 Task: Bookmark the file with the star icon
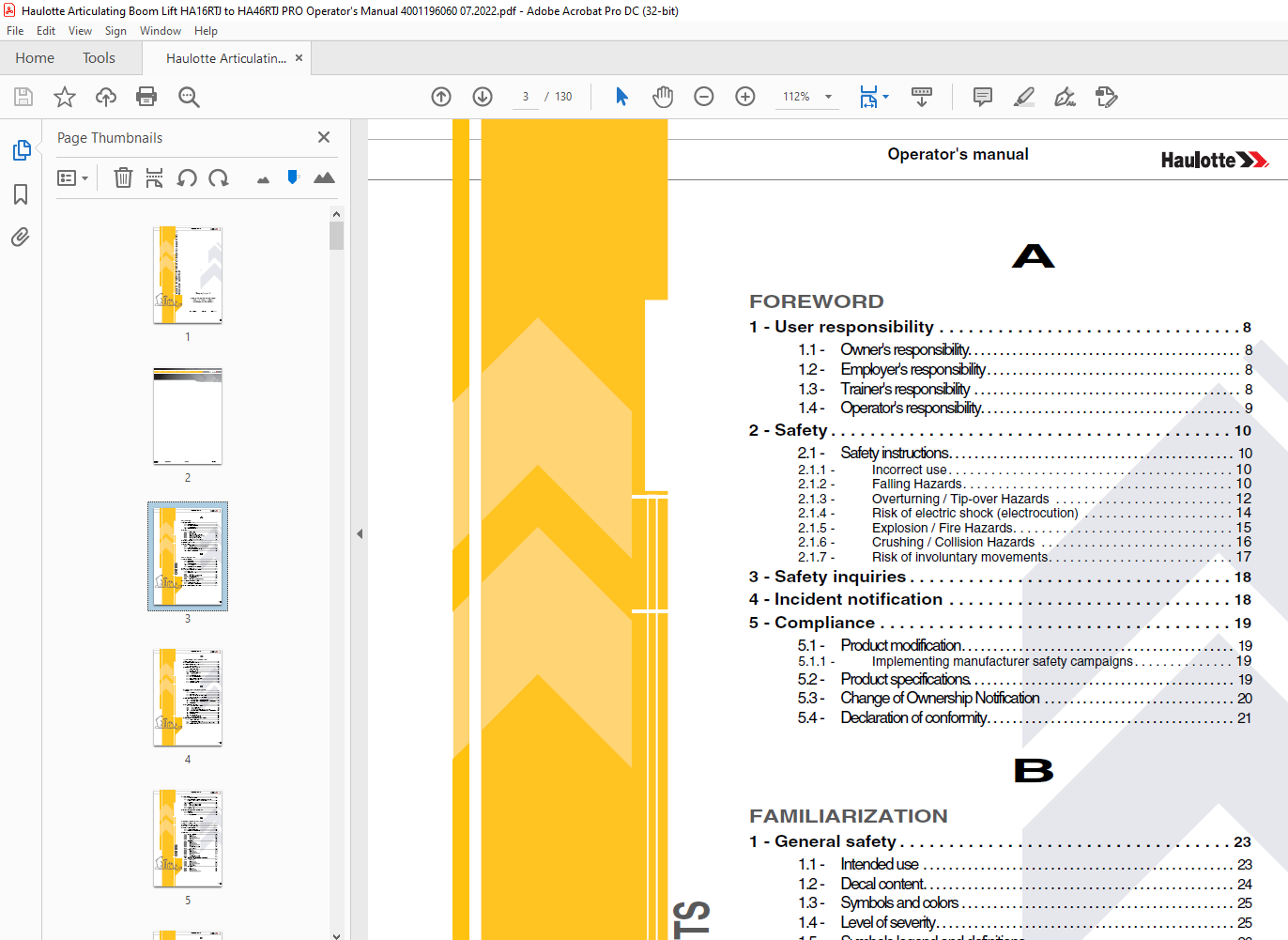pos(65,97)
